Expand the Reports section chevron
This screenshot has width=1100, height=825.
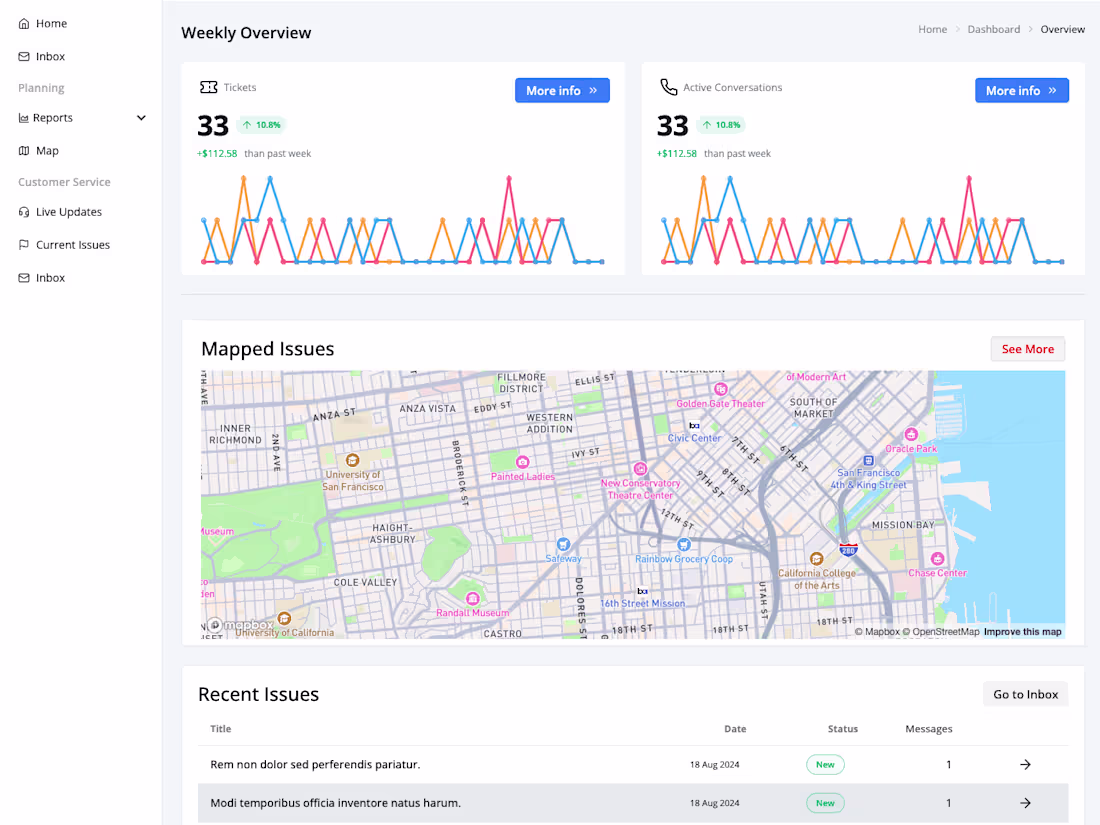pyautogui.click(x=141, y=117)
